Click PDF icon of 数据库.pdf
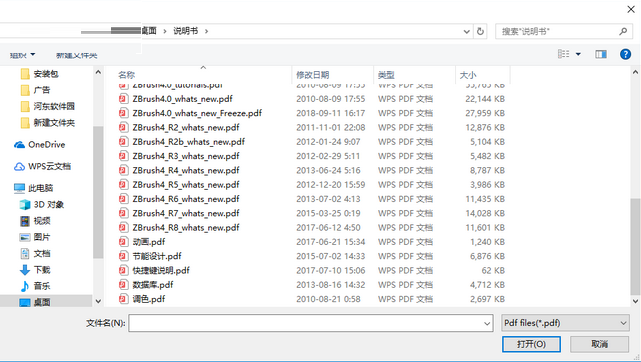Viewport: 641px width, 362px height. coord(123,284)
